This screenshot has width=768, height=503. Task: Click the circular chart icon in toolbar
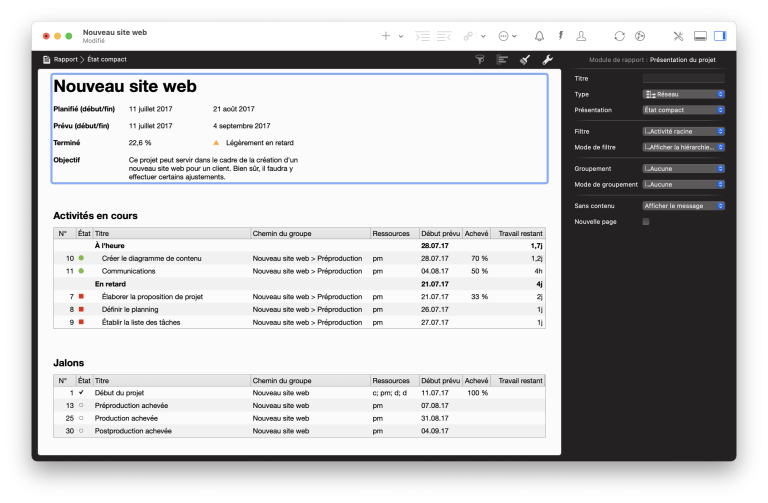click(x=640, y=36)
